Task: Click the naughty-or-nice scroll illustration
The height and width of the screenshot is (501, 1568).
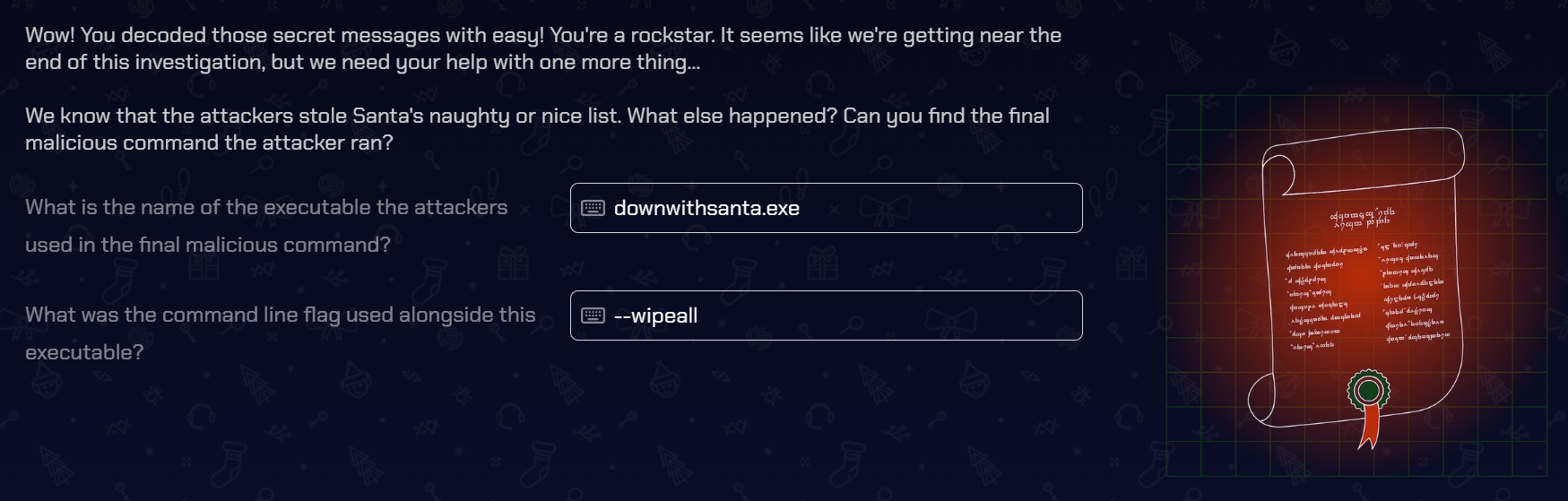Action: tap(1356, 285)
